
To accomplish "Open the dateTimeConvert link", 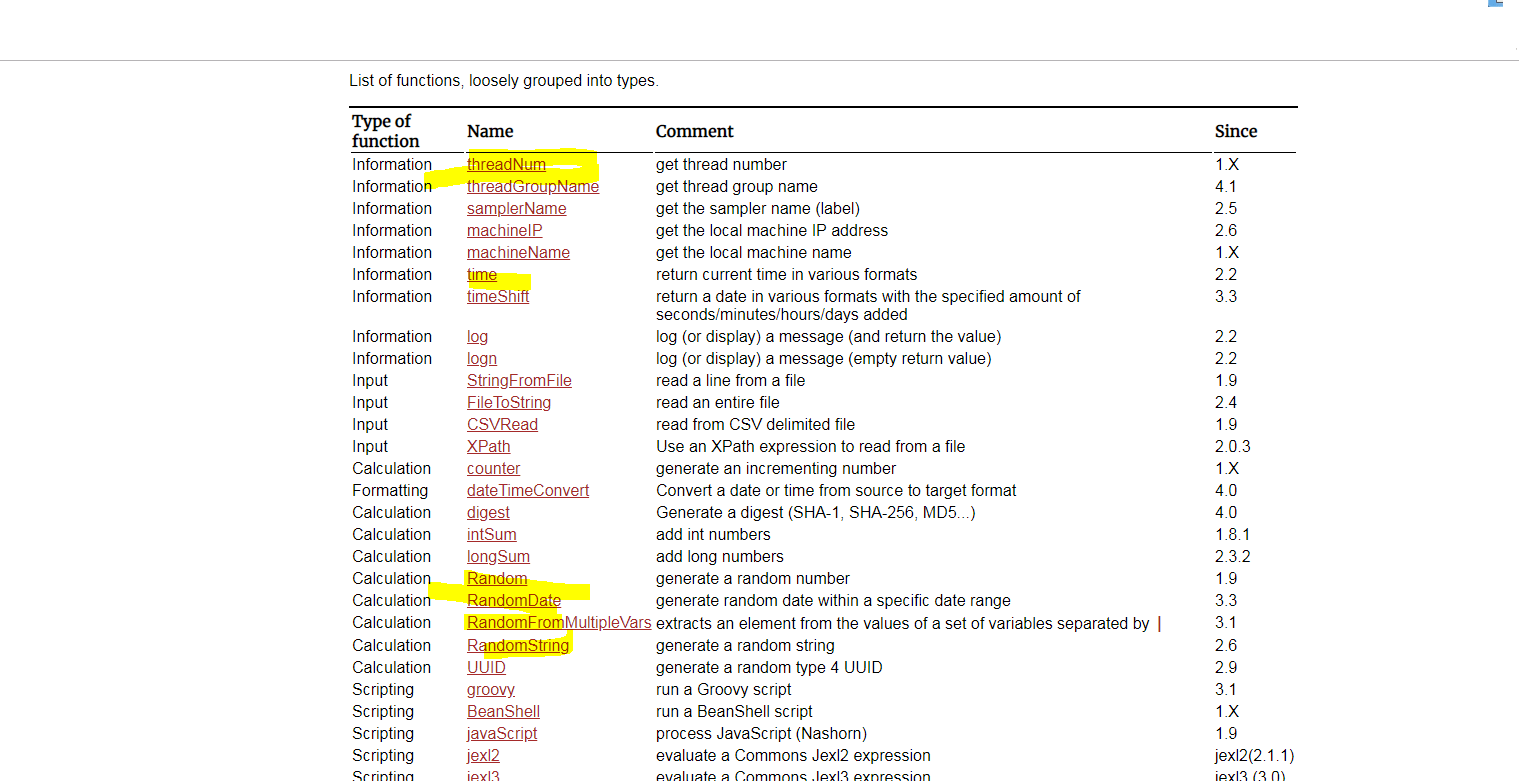I will click(528, 490).
